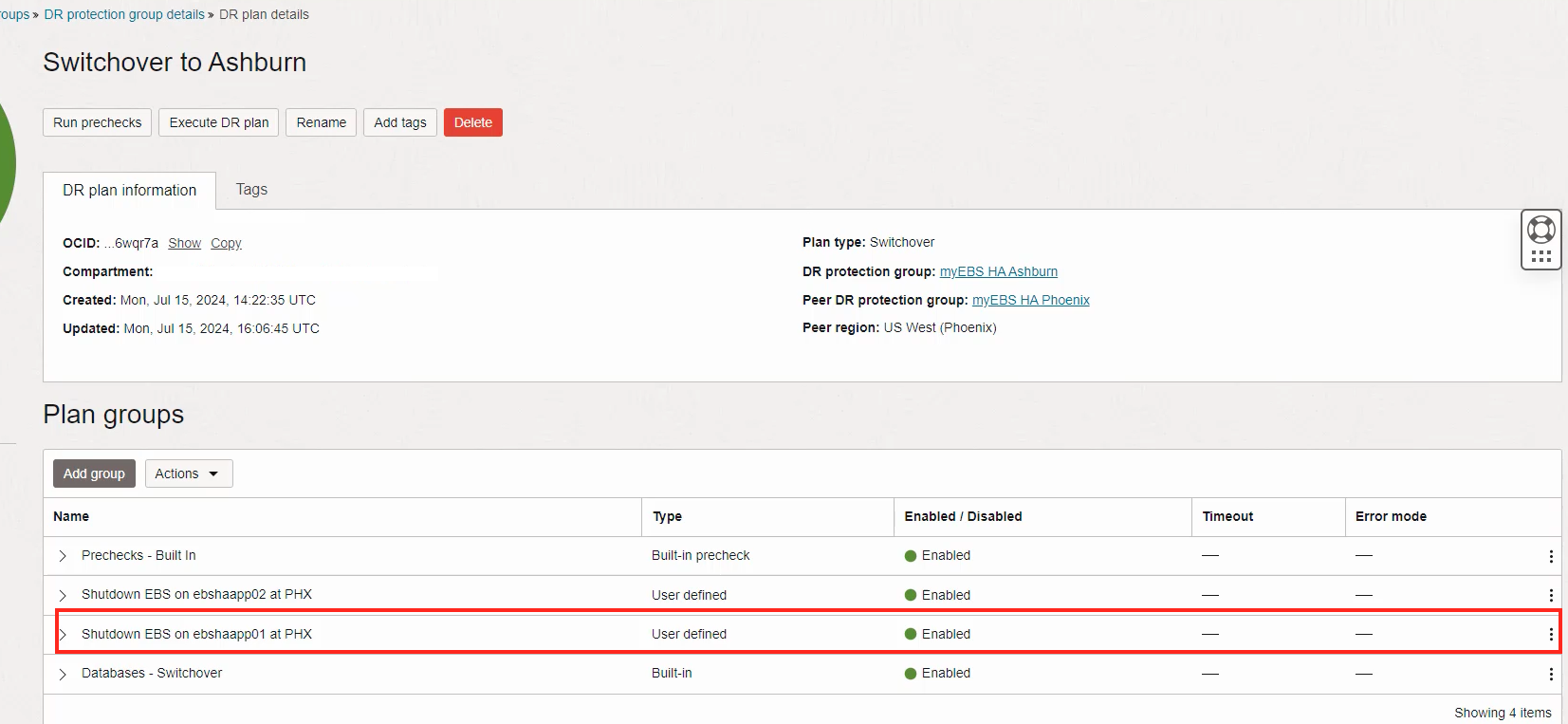
Task: Switch to the Tags tab
Action: pos(251,190)
